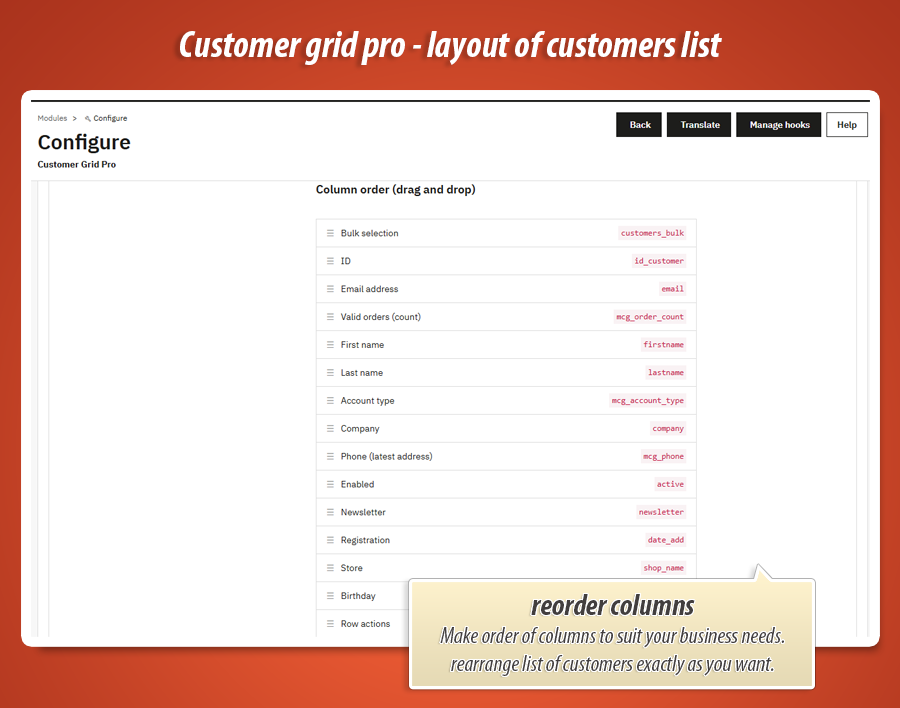Click the Account type drag handle
Screen dimensions: 900x708
pyautogui.click(x=330, y=401)
